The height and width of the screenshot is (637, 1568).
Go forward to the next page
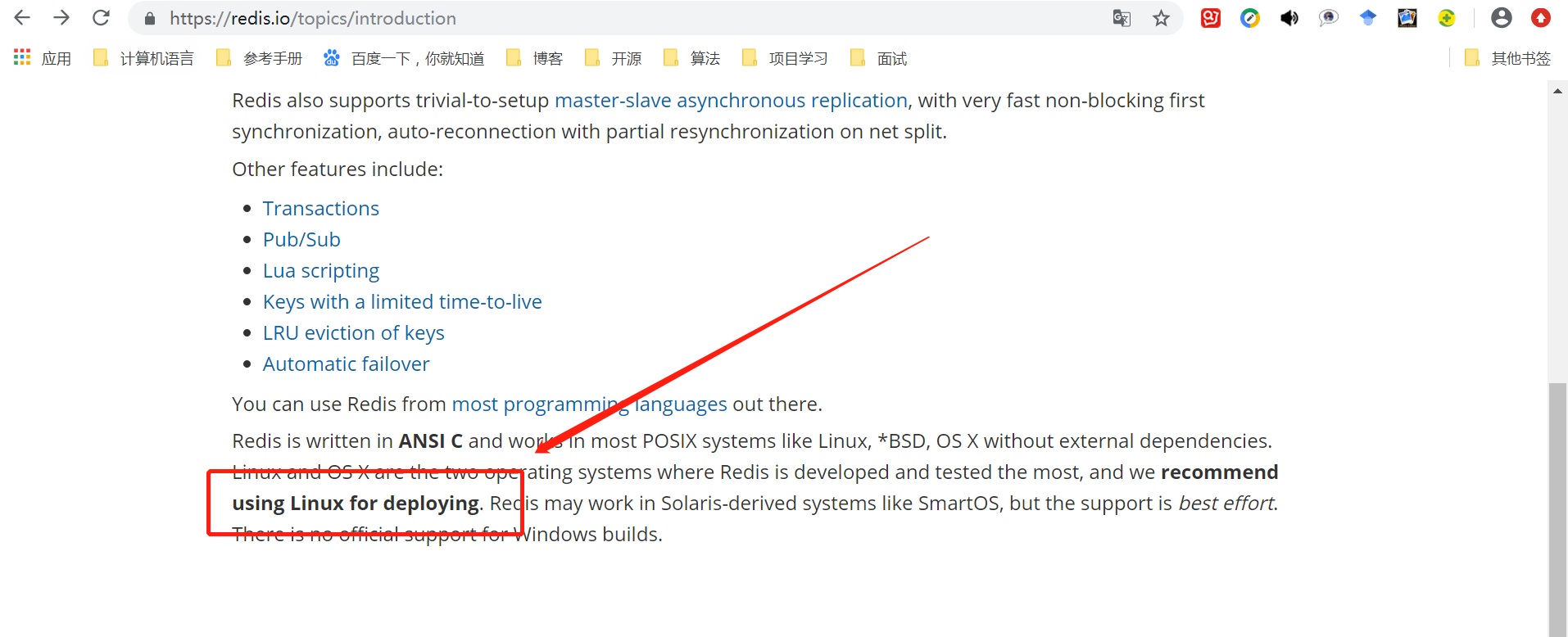pos(61,18)
